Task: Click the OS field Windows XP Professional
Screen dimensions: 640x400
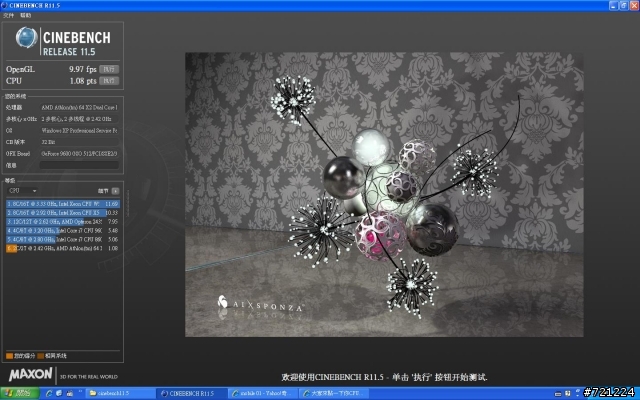Action: (79, 131)
